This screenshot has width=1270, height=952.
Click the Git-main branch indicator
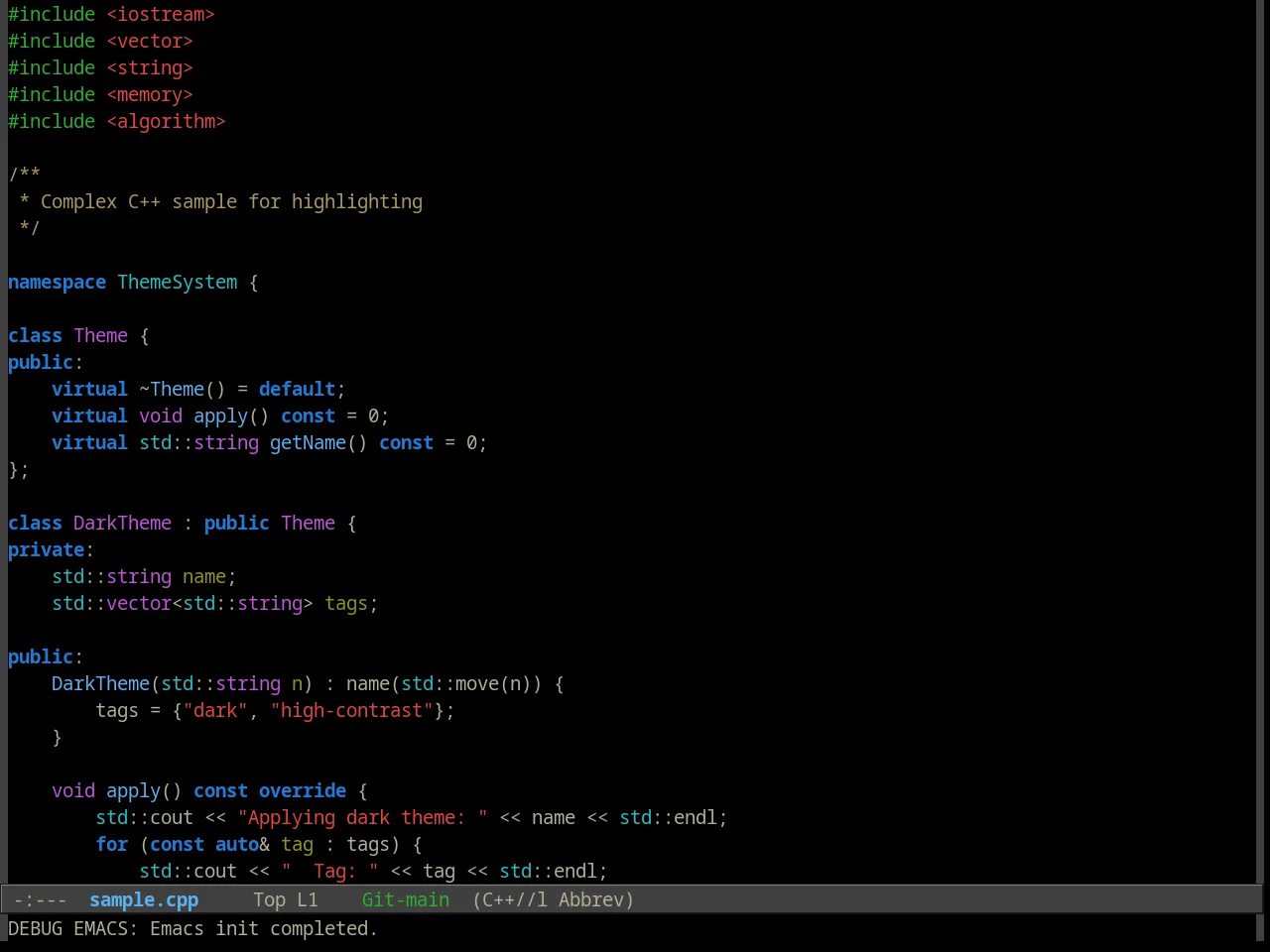coord(406,899)
